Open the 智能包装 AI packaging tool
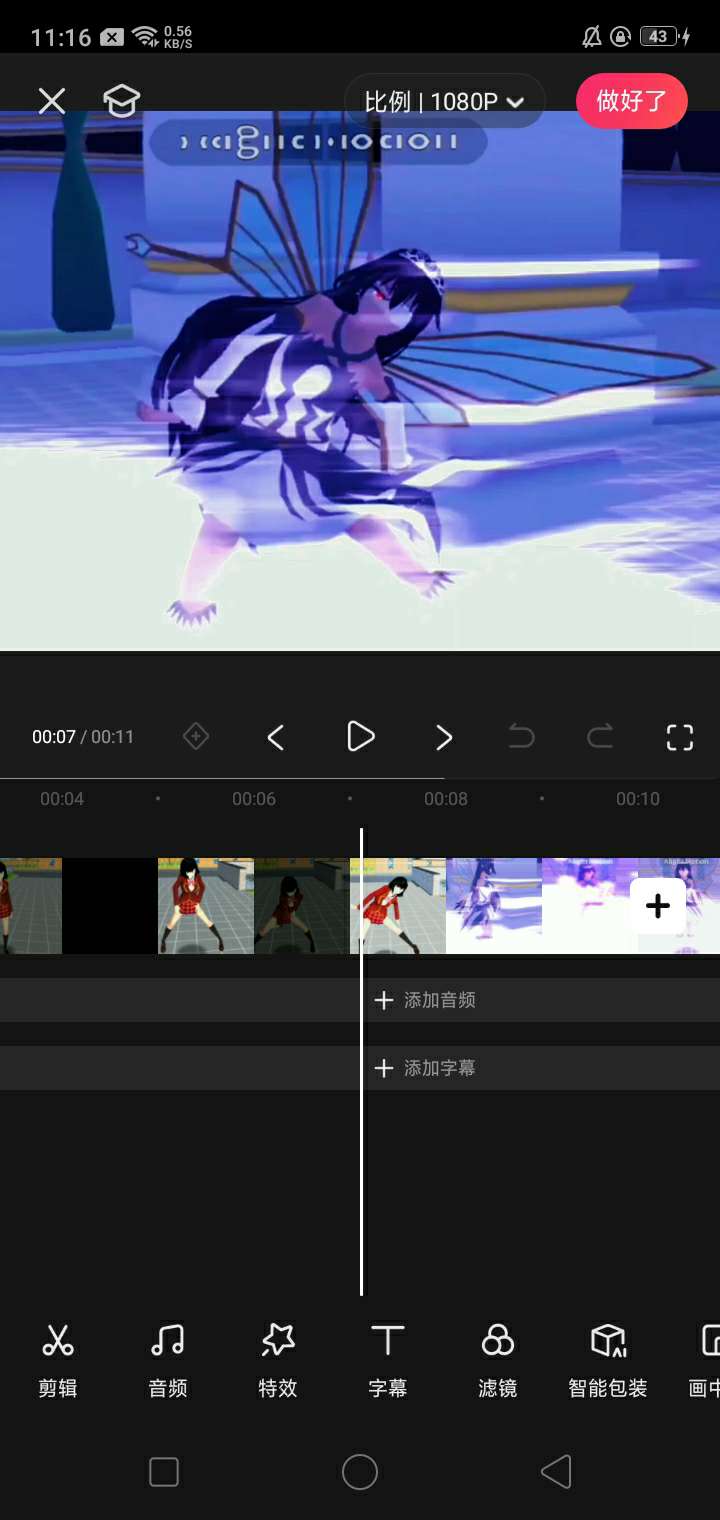The image size is (720, 1520). pos(608,1360)
